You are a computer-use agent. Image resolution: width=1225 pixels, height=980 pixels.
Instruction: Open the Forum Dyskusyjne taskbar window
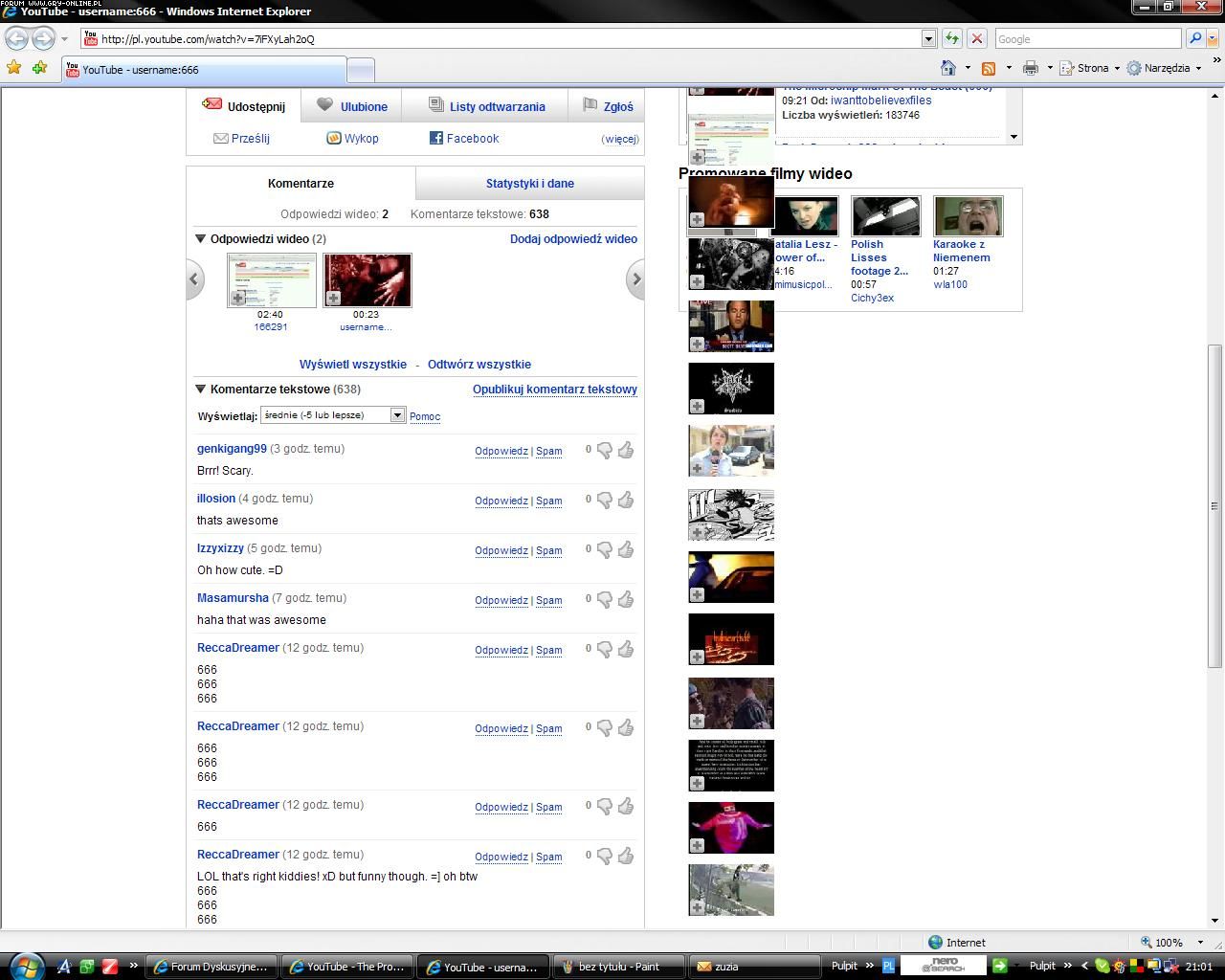212,966
